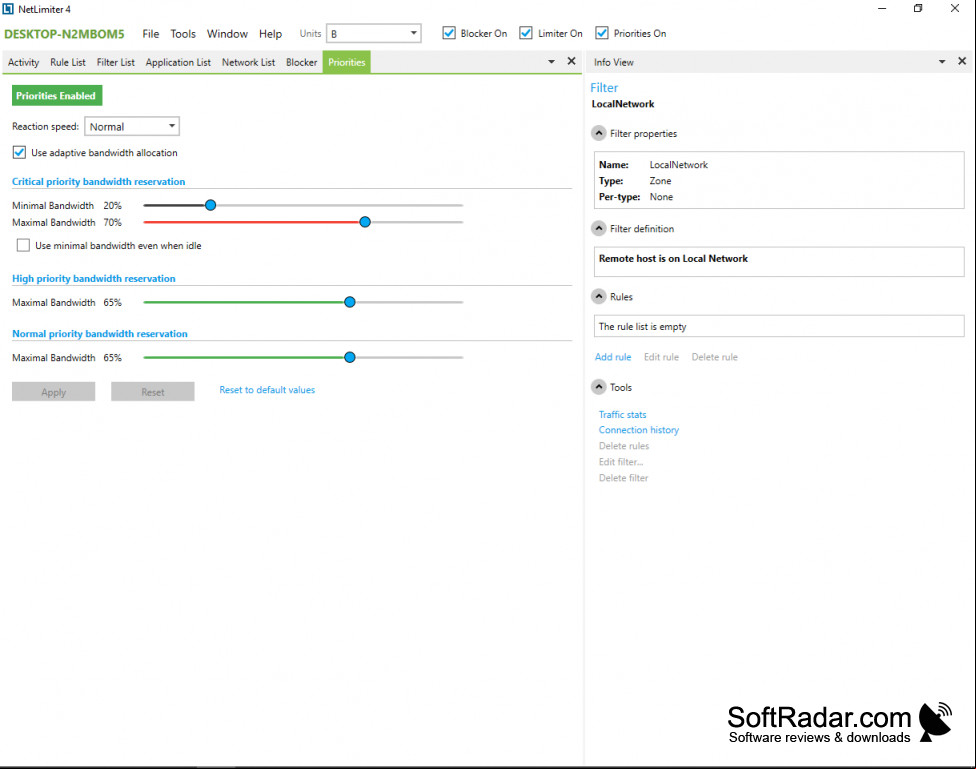Image resolution: width=976 pixels, height=769 pixels.
Task: Collapse the Filter properties section
Action: coord(598,133)
